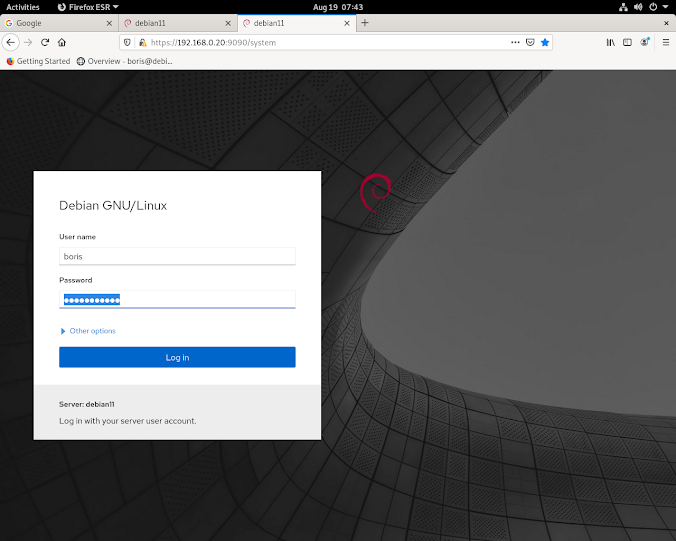This screenshot has height=541, width=676.
Task: Open Overview - boris@debi bookmark
Action: [125, 61]
